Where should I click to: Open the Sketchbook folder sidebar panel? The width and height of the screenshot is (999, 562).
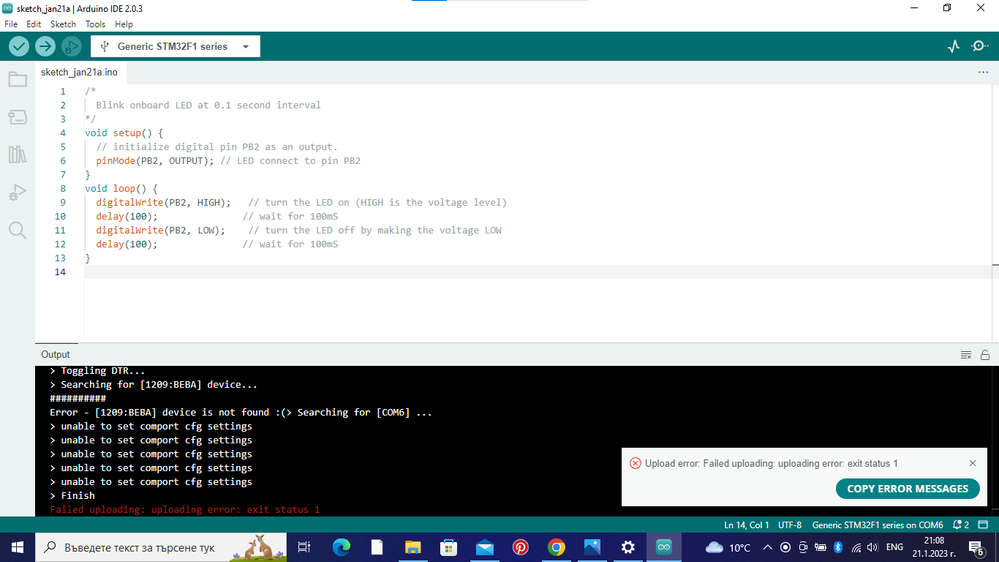[x=17, y=79]
